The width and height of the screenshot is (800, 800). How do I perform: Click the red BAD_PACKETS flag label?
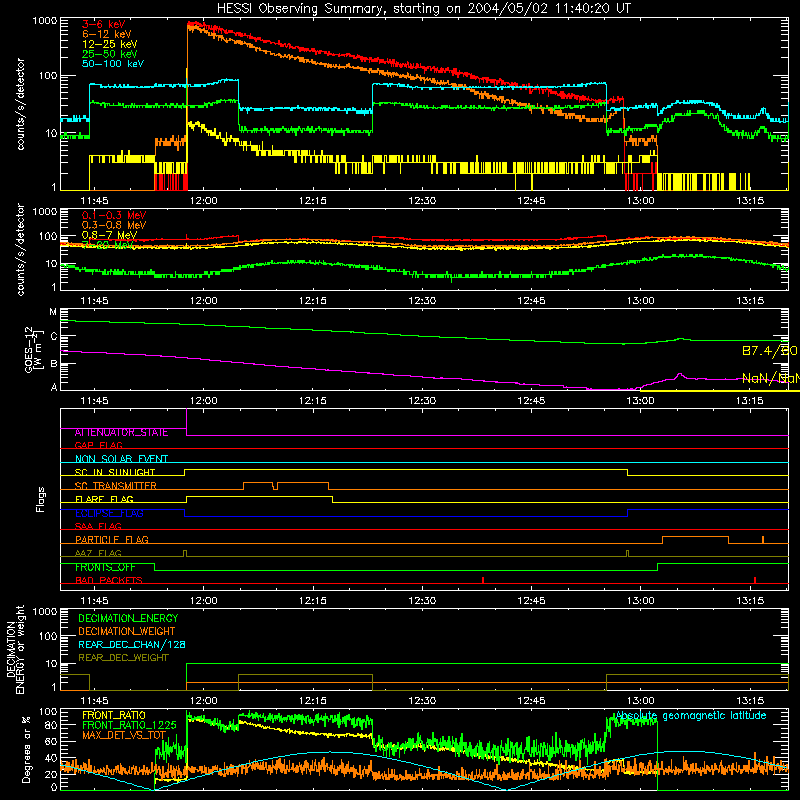(x=109, y=580)
